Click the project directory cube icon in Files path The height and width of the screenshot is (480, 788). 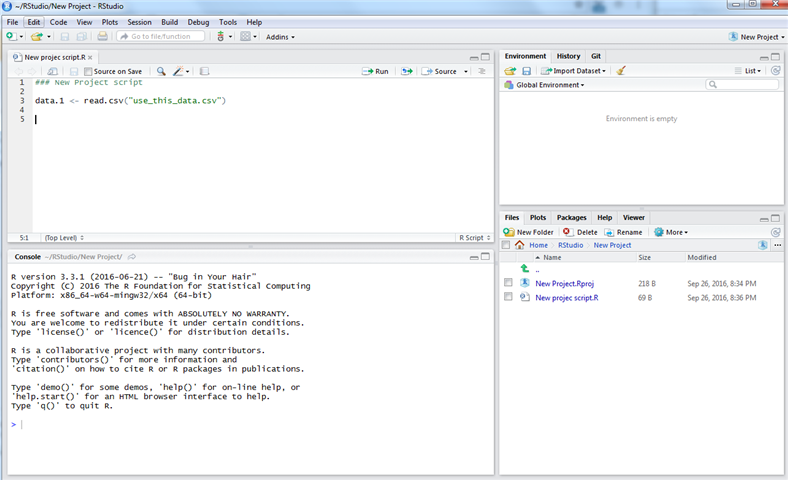(762, 245)
